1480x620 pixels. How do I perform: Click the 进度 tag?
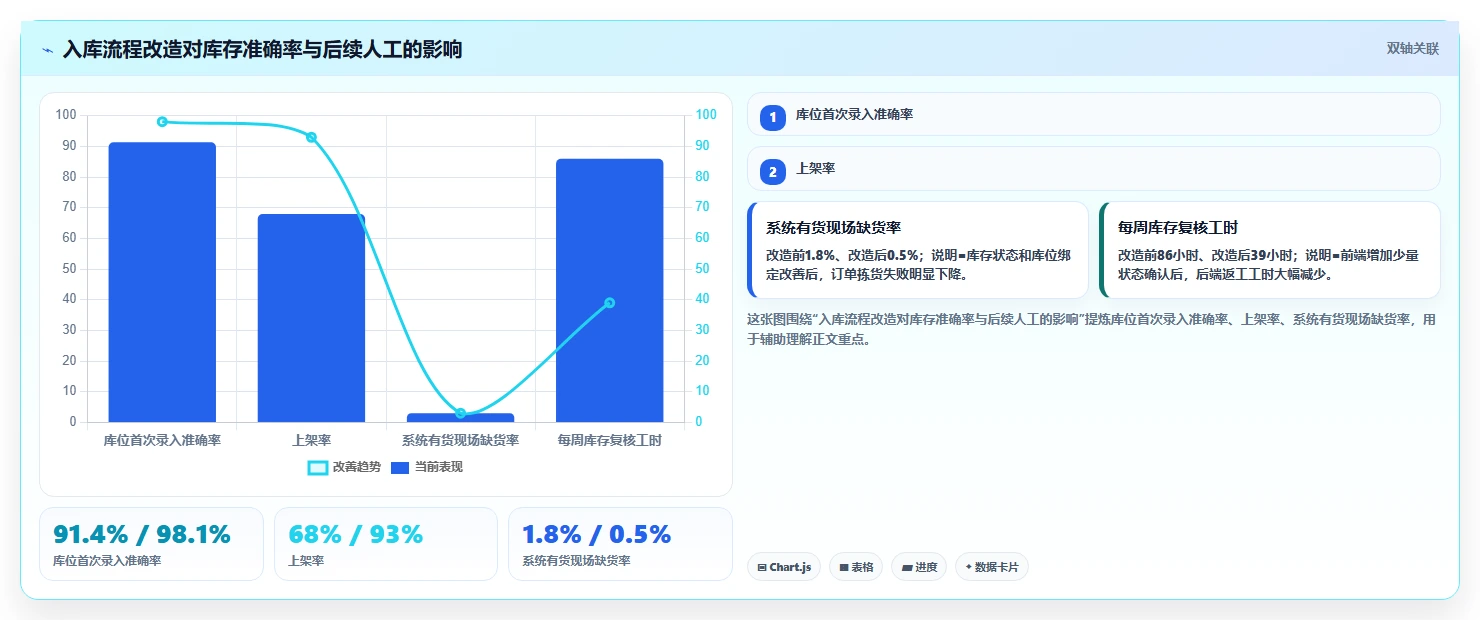tap(920, 567)
